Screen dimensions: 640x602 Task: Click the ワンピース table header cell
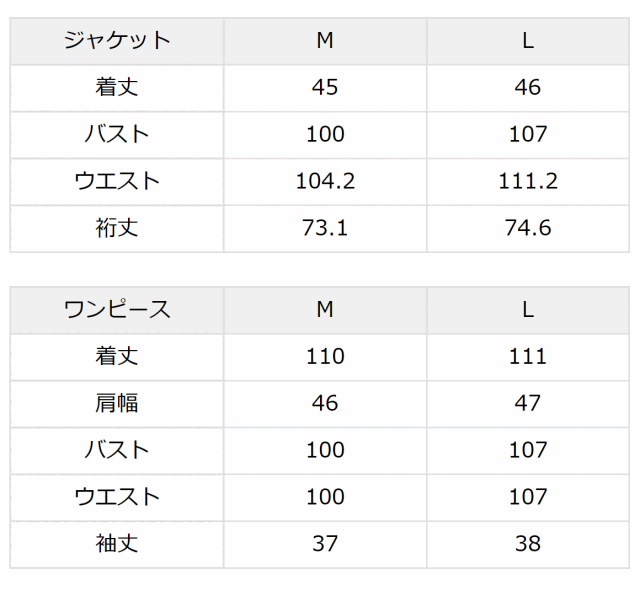117,310
